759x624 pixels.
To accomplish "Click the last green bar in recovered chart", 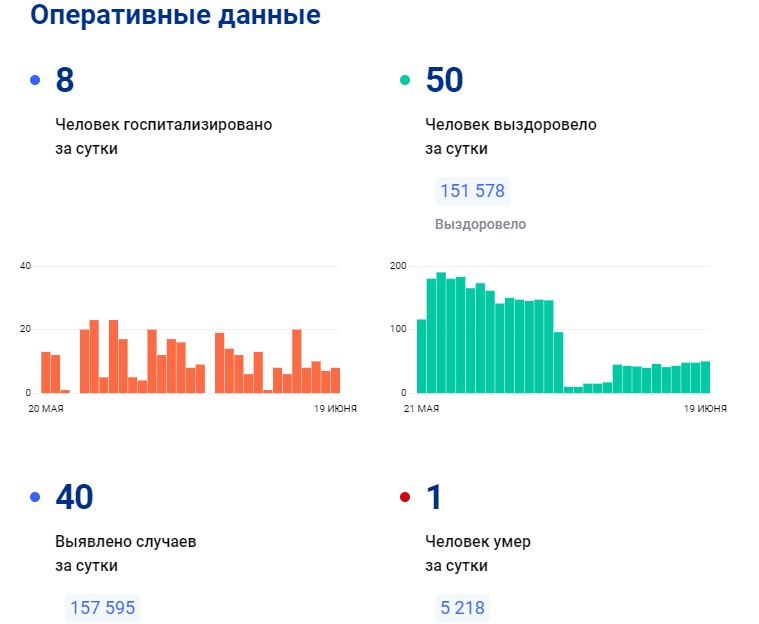I will click(x=705, y=377).
